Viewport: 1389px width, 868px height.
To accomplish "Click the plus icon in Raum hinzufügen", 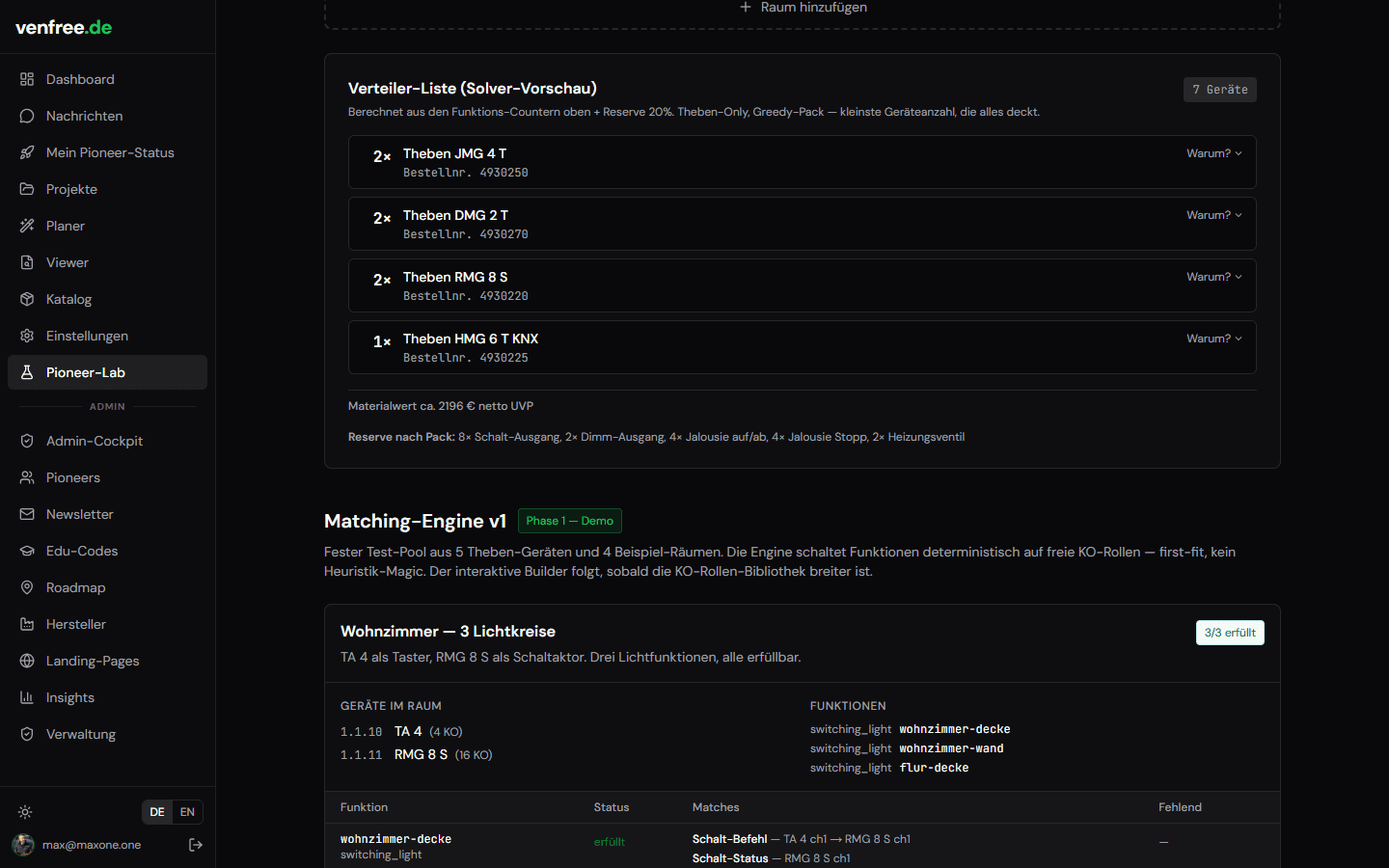I will [746, 7].
